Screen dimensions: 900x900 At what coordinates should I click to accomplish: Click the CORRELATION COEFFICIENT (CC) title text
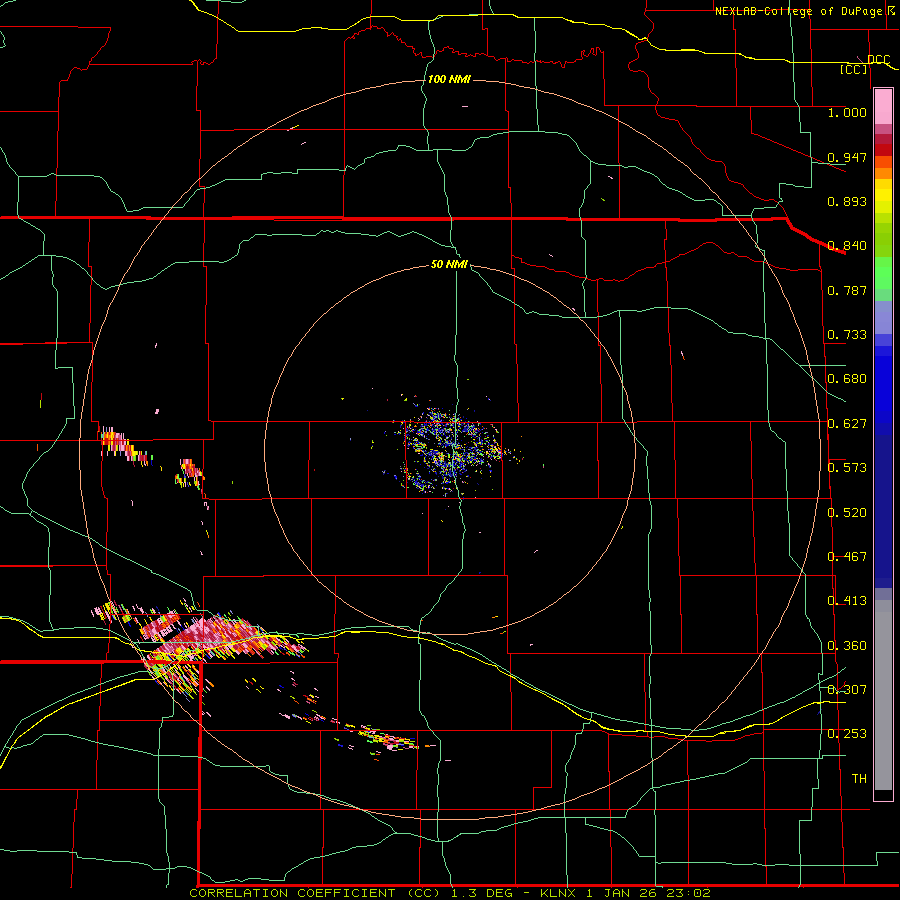315,893
